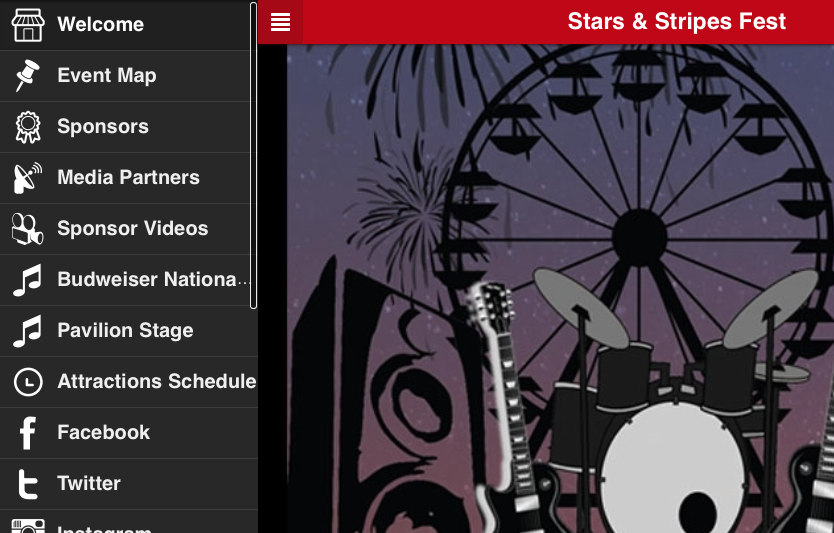Click the storefront icon beside Welcome

(28, 25)
